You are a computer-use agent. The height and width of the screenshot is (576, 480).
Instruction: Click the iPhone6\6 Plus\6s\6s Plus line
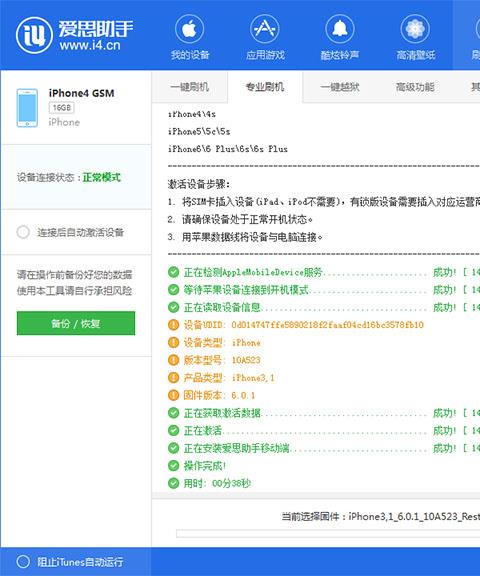click(x=228, y=149)
